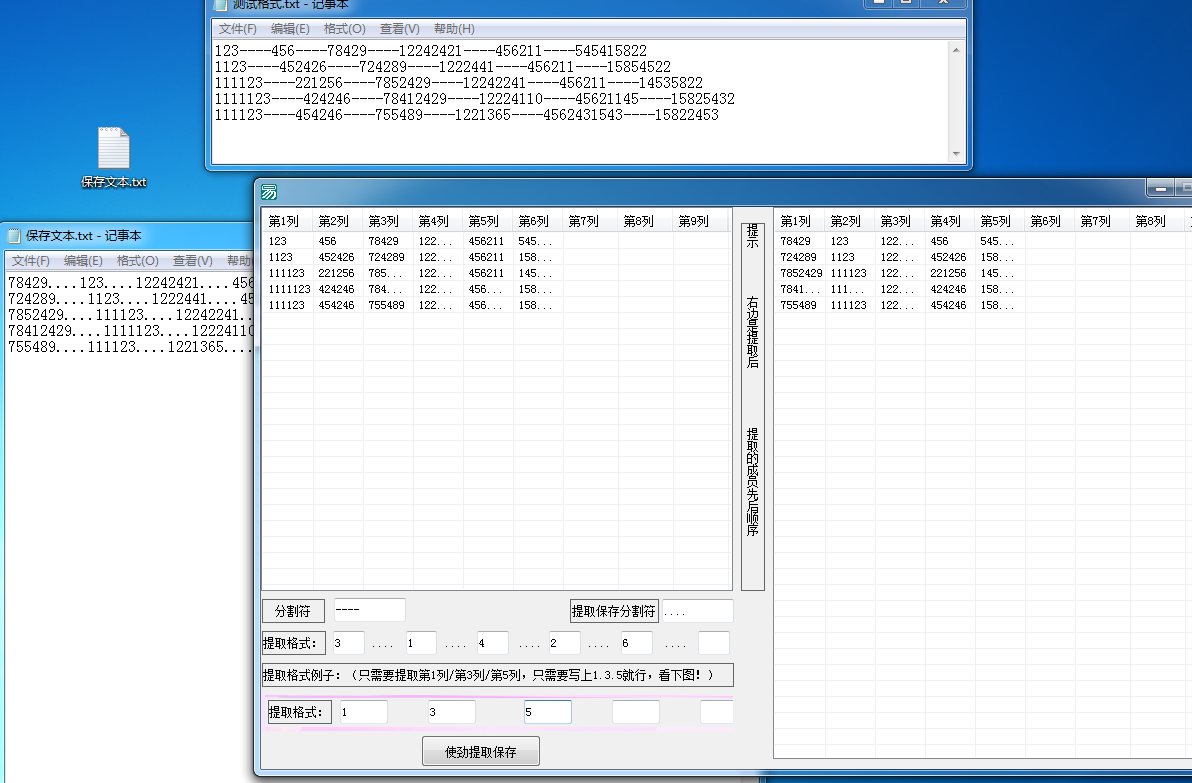Image resolution: width=1192 pixels, height=783 pixels.
Task: Click 第7列 header in the left list
Action: pos(591,221)
